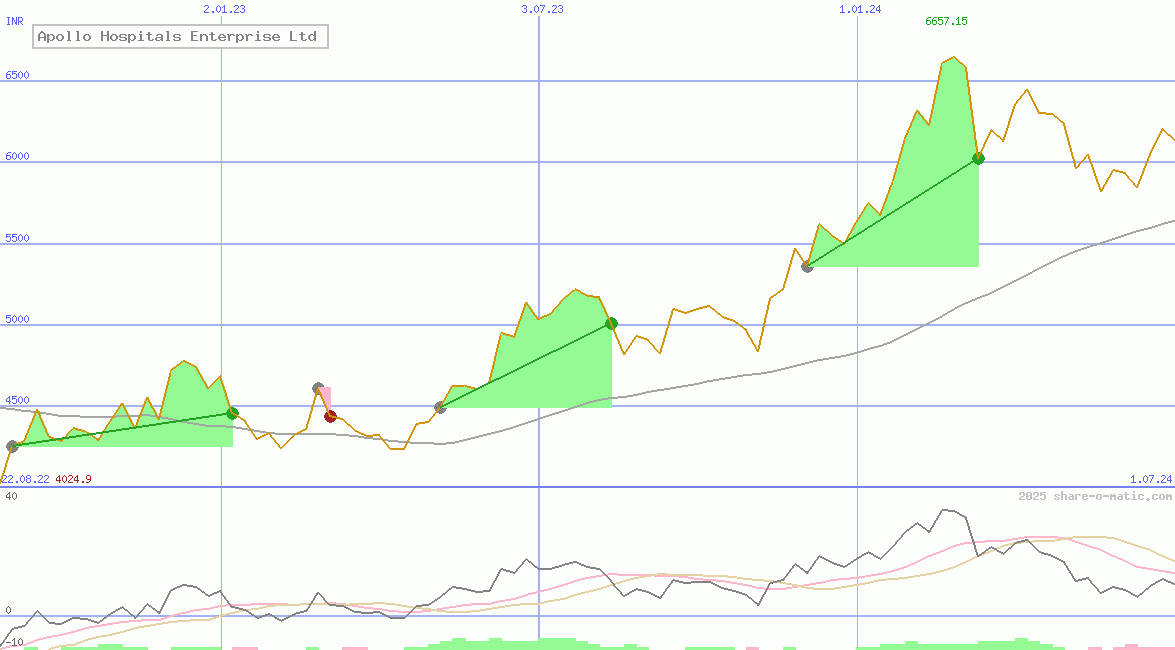Select the gray entry marker near the 4500 line
The width and height of the screenshot is (1175, 650).
tap(440, 407)
